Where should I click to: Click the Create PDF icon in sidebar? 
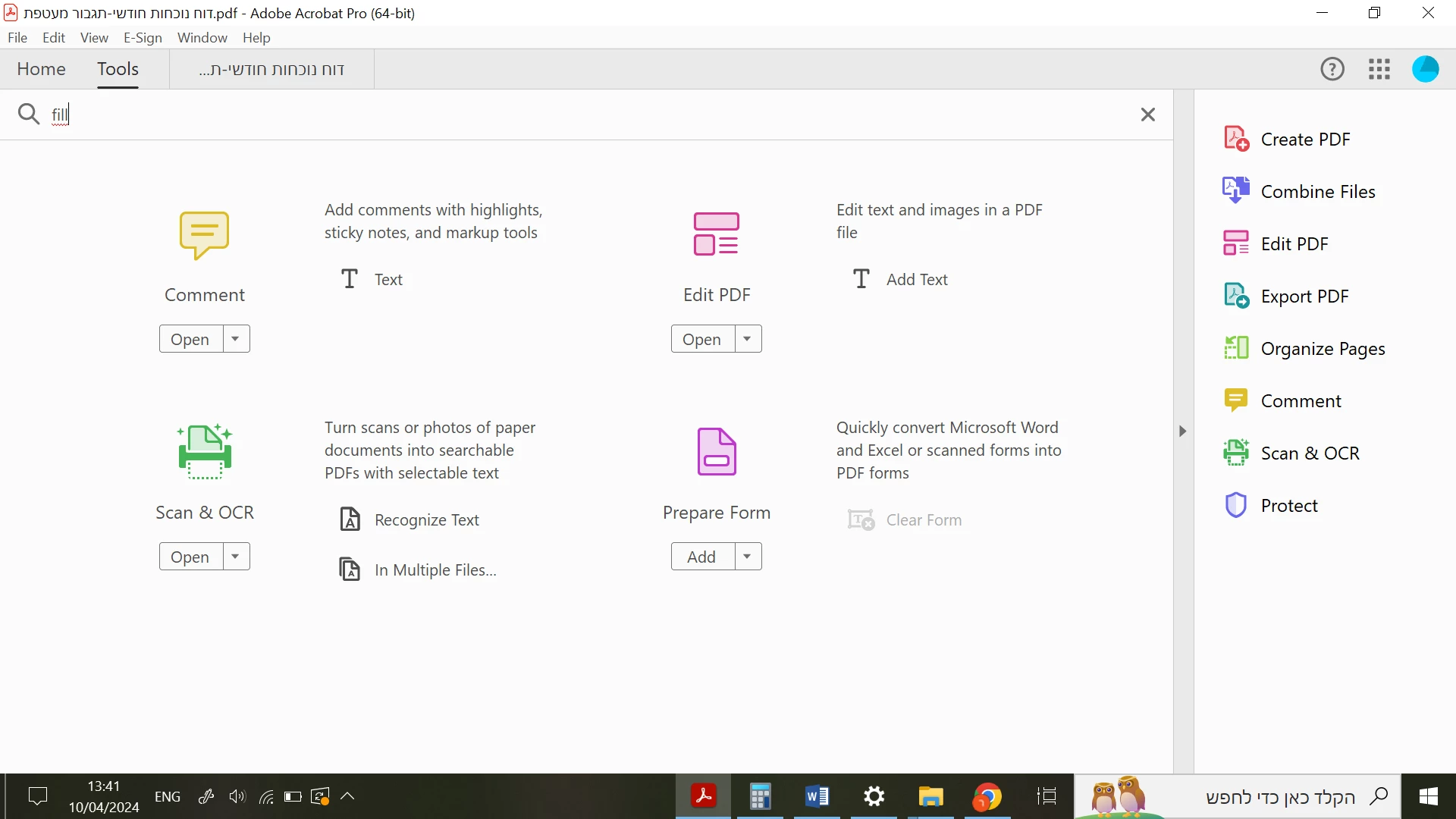(x=1236, y=140)
